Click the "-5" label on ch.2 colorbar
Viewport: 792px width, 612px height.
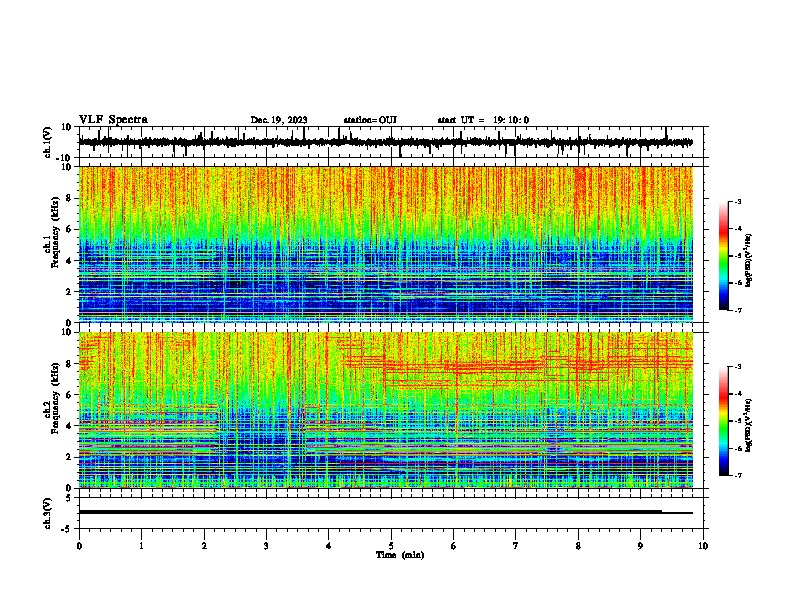coord(737,421)
